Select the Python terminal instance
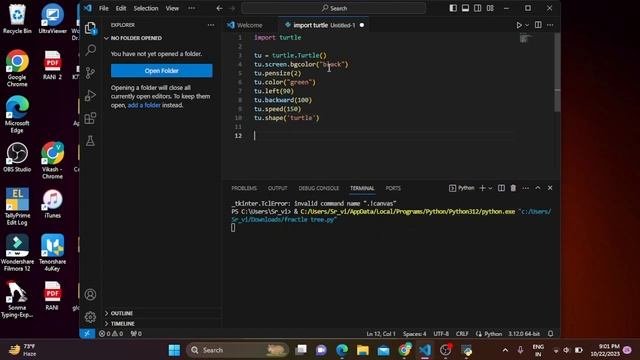 click(x=462, y=188)
